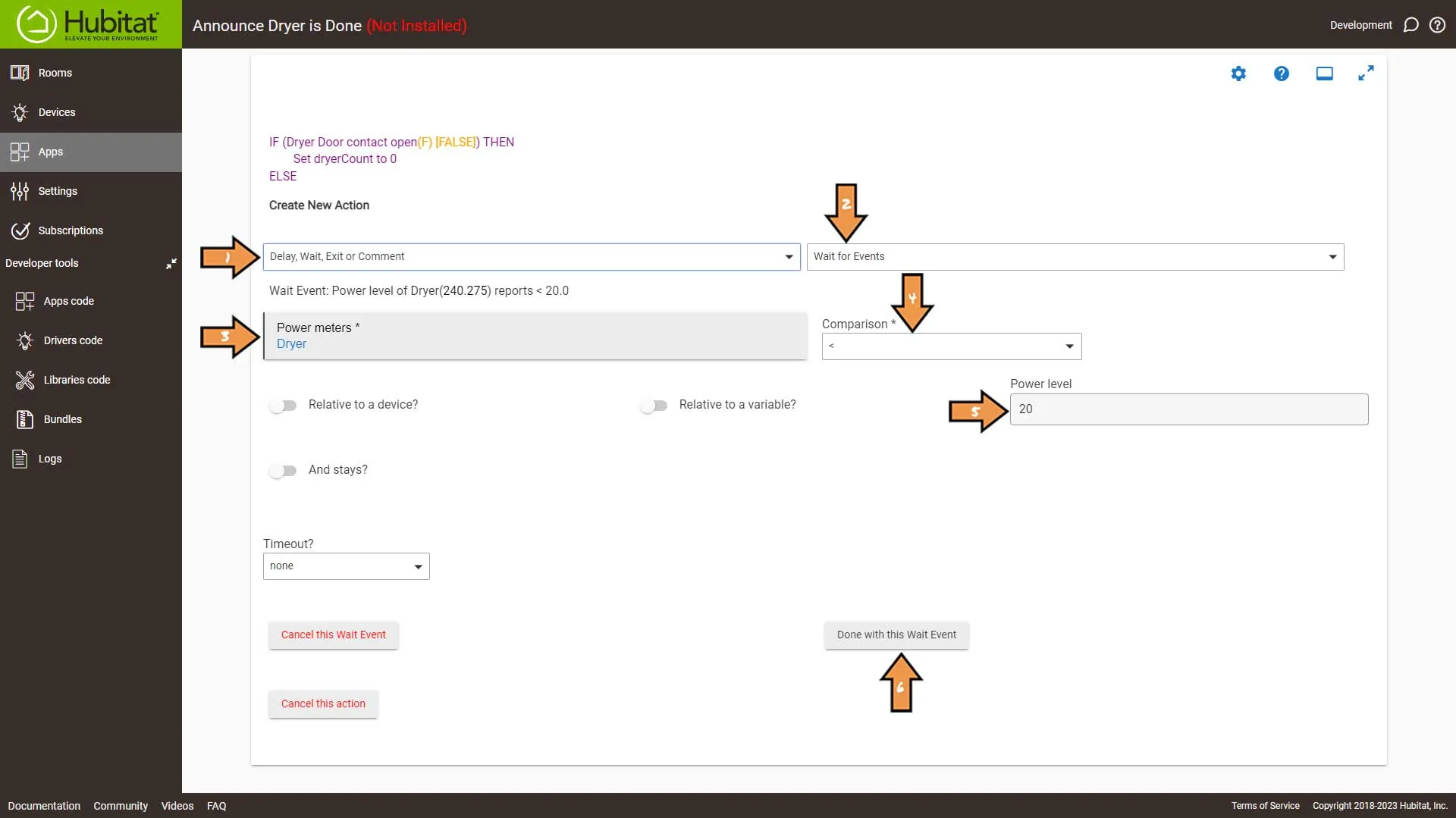Click the Announce Dryer is Done title

(x=277, y=25)
